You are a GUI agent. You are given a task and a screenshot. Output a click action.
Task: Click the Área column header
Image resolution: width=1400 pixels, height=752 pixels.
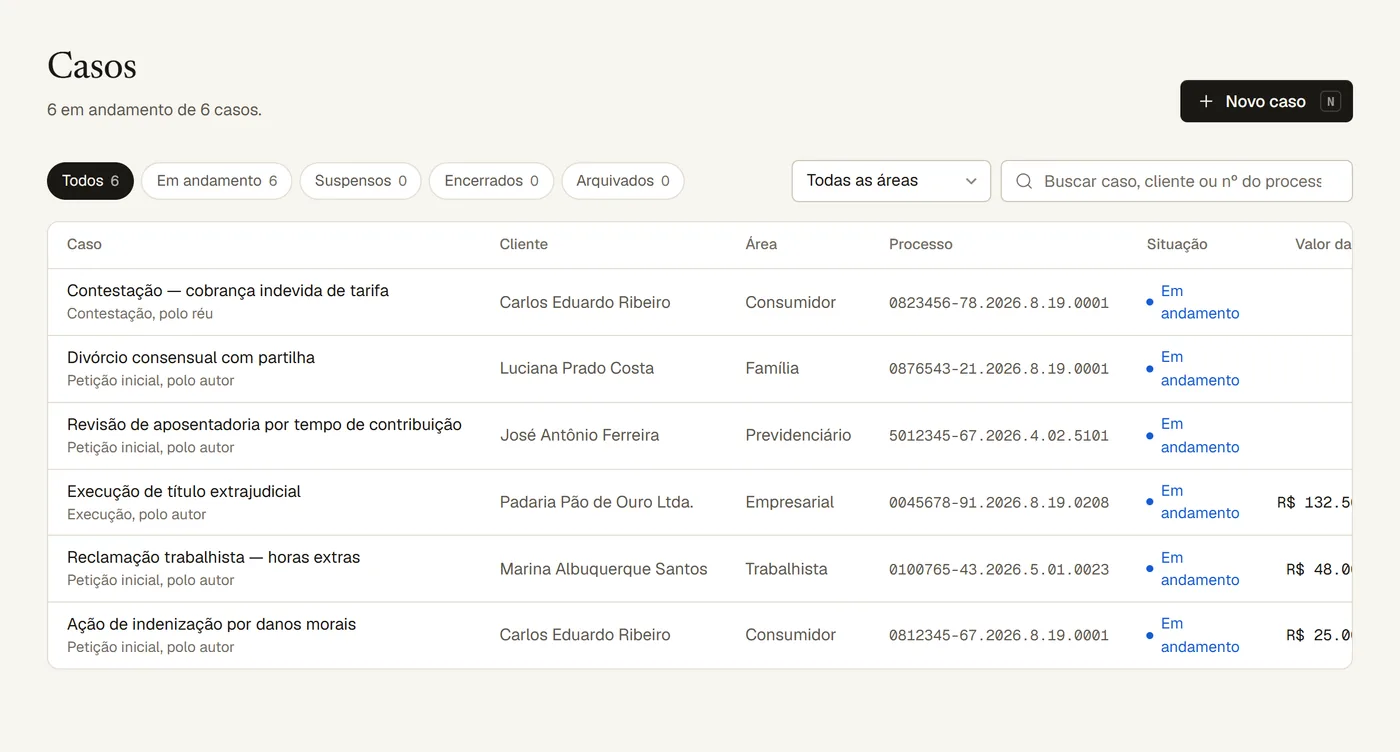[761, 244]
